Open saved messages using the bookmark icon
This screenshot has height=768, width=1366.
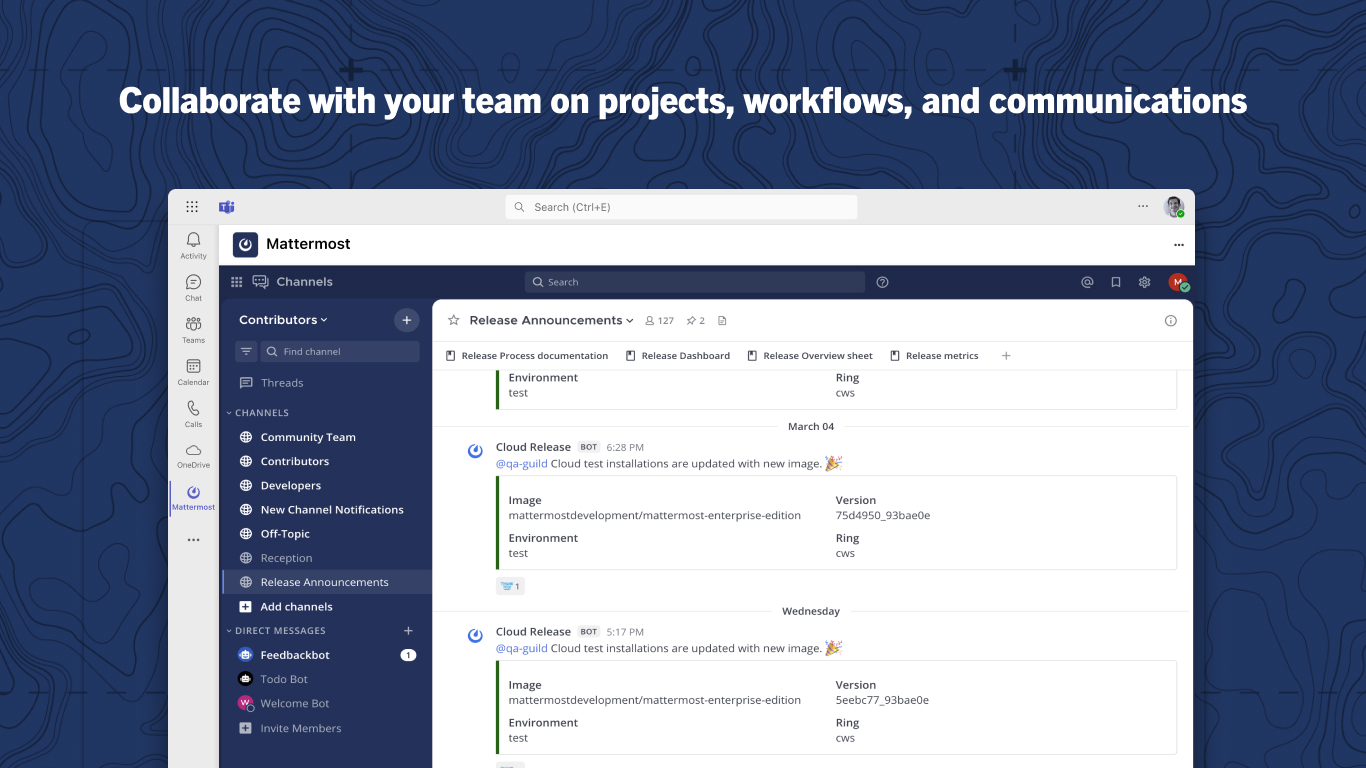pyautogui.click(x=1115, y=282)
